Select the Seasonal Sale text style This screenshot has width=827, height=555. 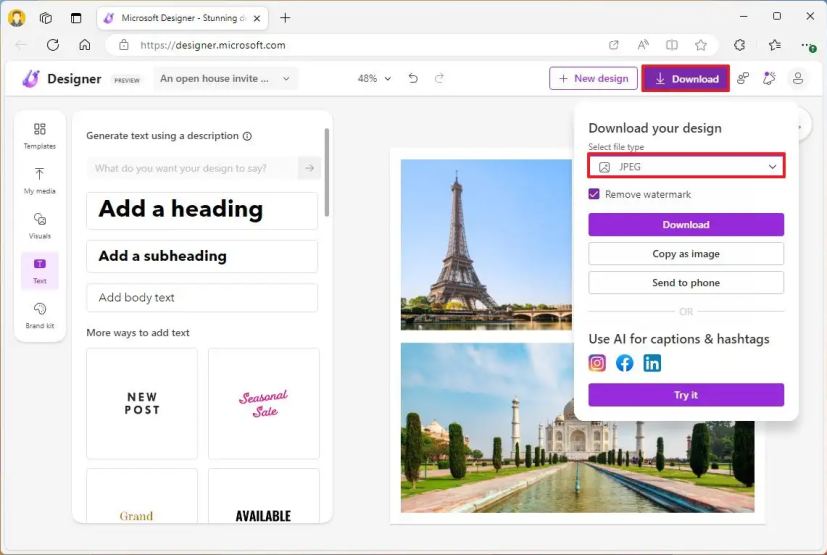[264, 404]
